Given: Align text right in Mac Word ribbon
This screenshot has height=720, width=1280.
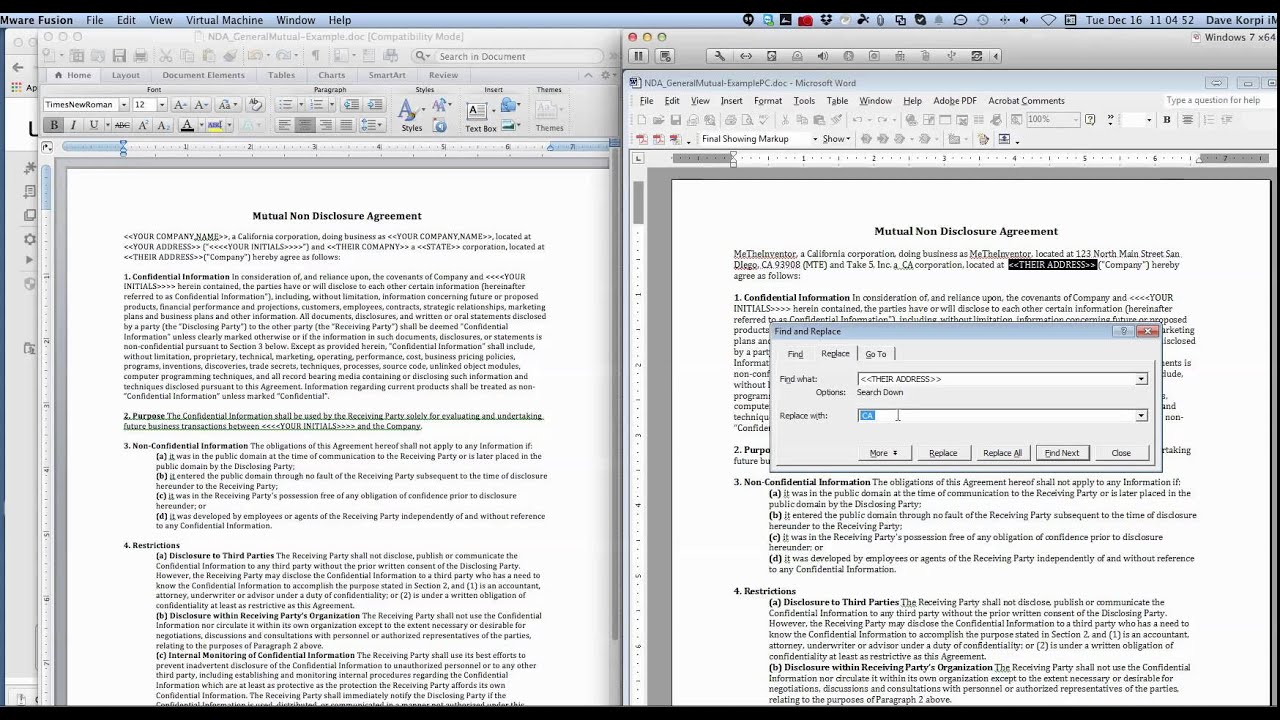Looking at the screenshot, I should coord(326,125).
